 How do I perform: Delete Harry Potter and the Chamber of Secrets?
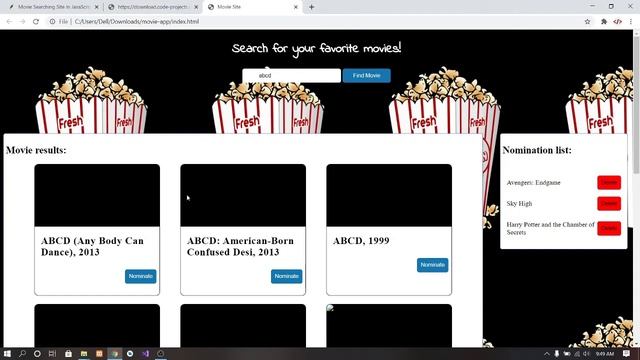609,228
